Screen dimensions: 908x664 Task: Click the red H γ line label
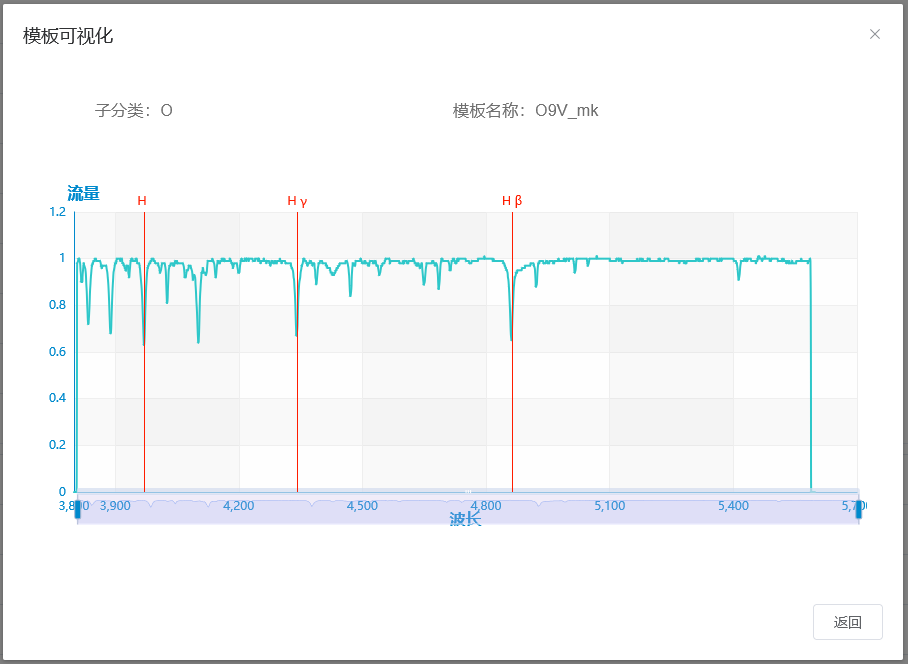coord(297,201)
